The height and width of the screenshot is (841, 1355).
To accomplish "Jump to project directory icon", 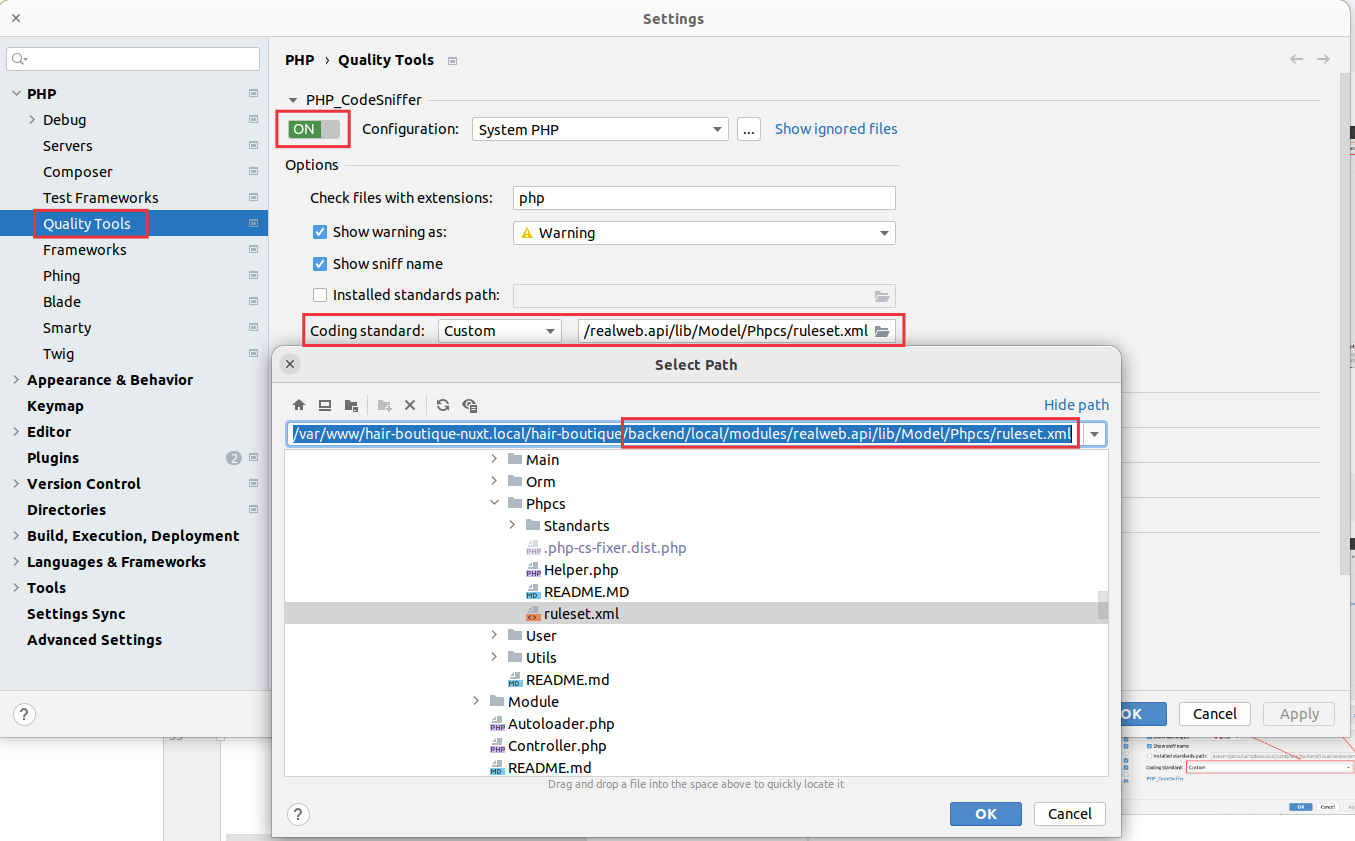I will click(x=351, y=405).
